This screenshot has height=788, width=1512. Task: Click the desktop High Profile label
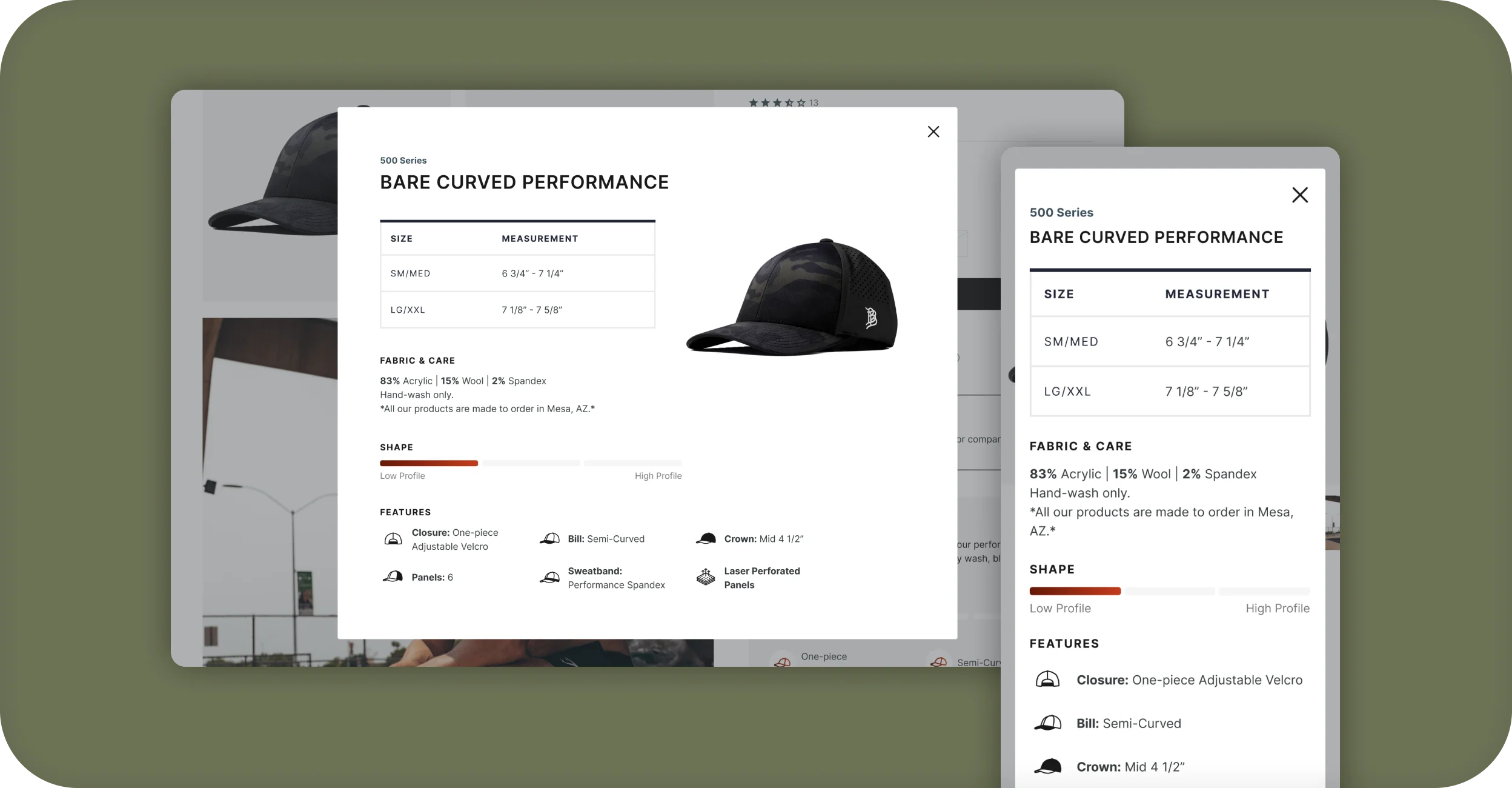[x=658, y=476]
